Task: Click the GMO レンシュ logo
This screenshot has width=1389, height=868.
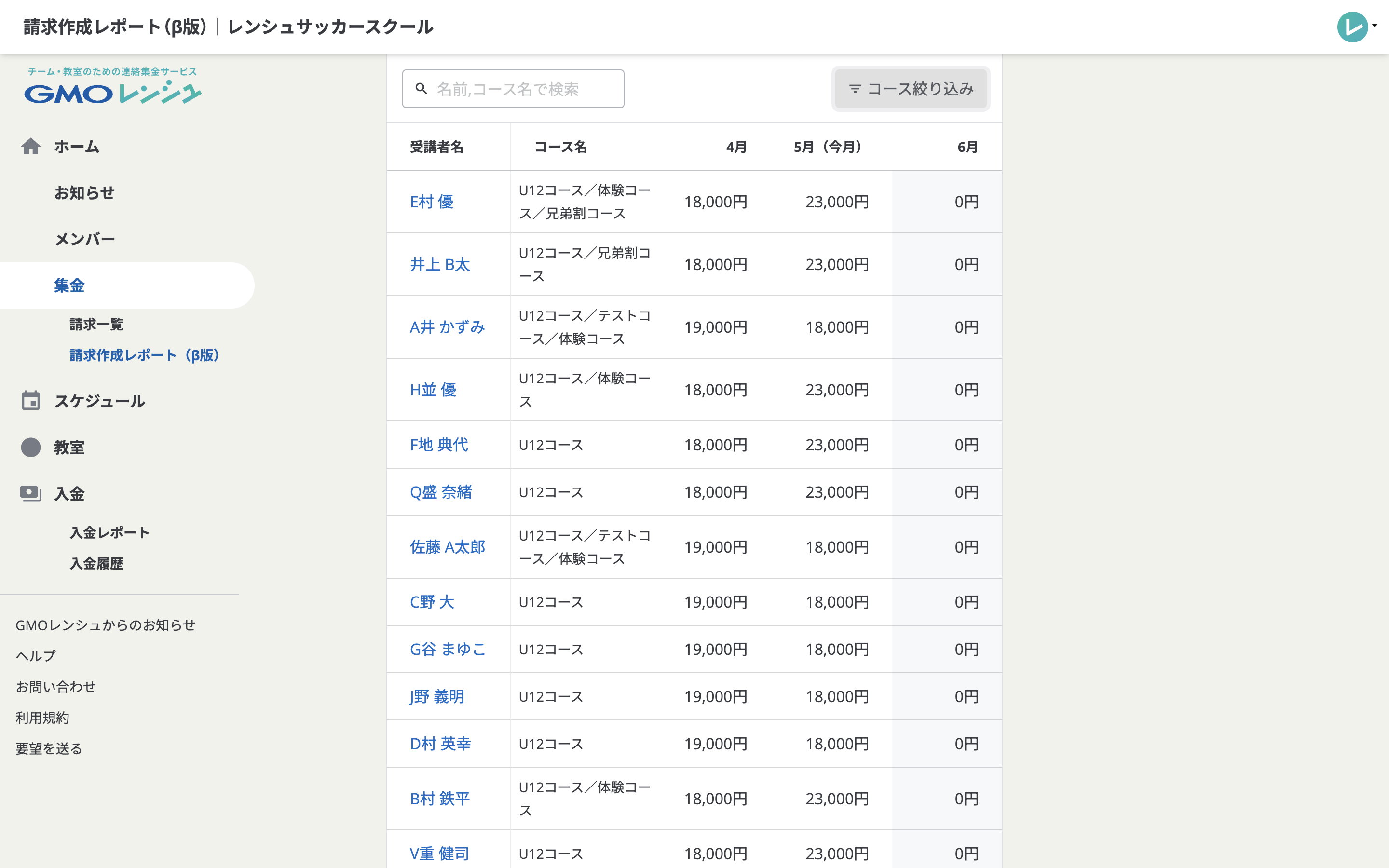Action: [112, 93]
